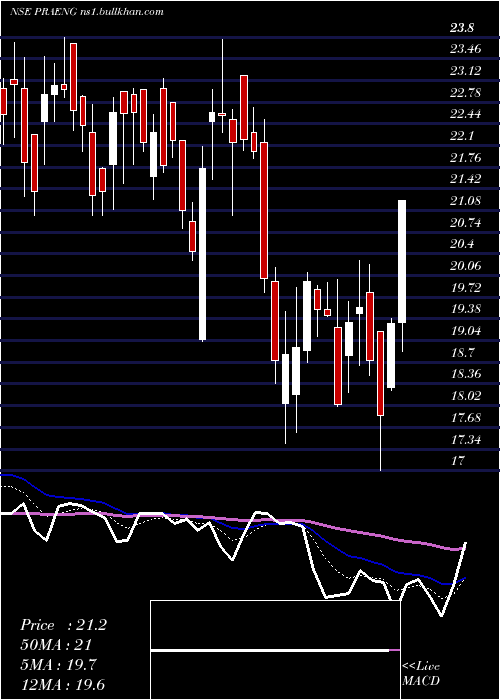The height and width of the screenshot is (700, 500).
Task: Click the 18.02 price axis label
Action: tap(466, 396)
